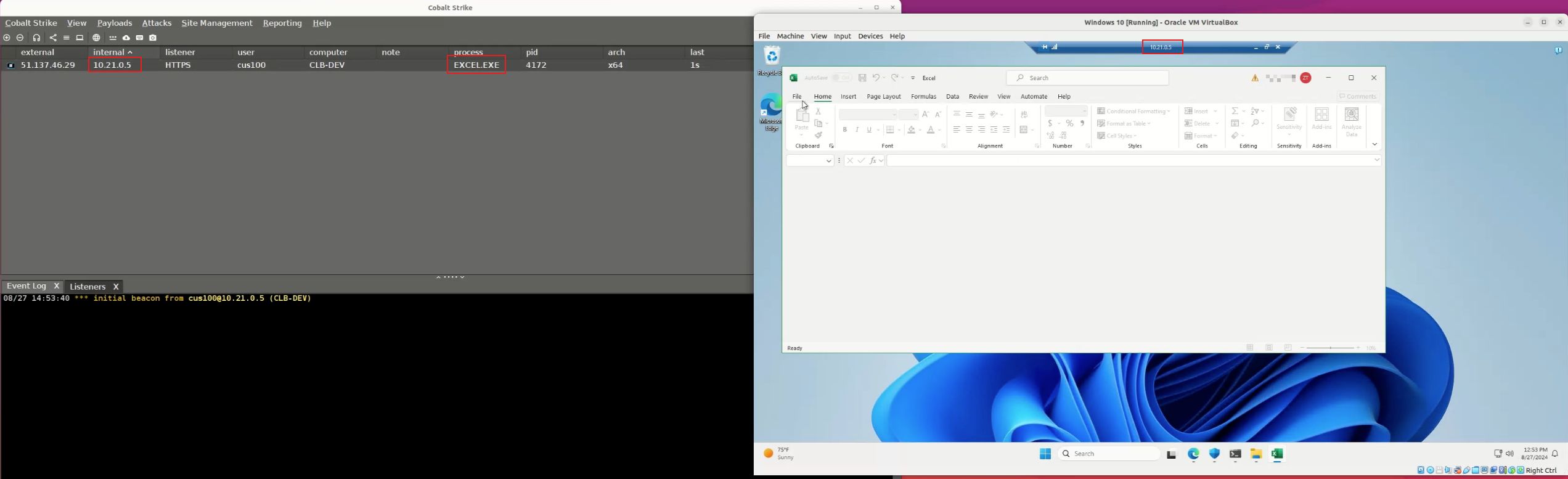Collapse the Excel ribbon using the chevron
1568x479 pixels.
click(x=1374, y=145)
